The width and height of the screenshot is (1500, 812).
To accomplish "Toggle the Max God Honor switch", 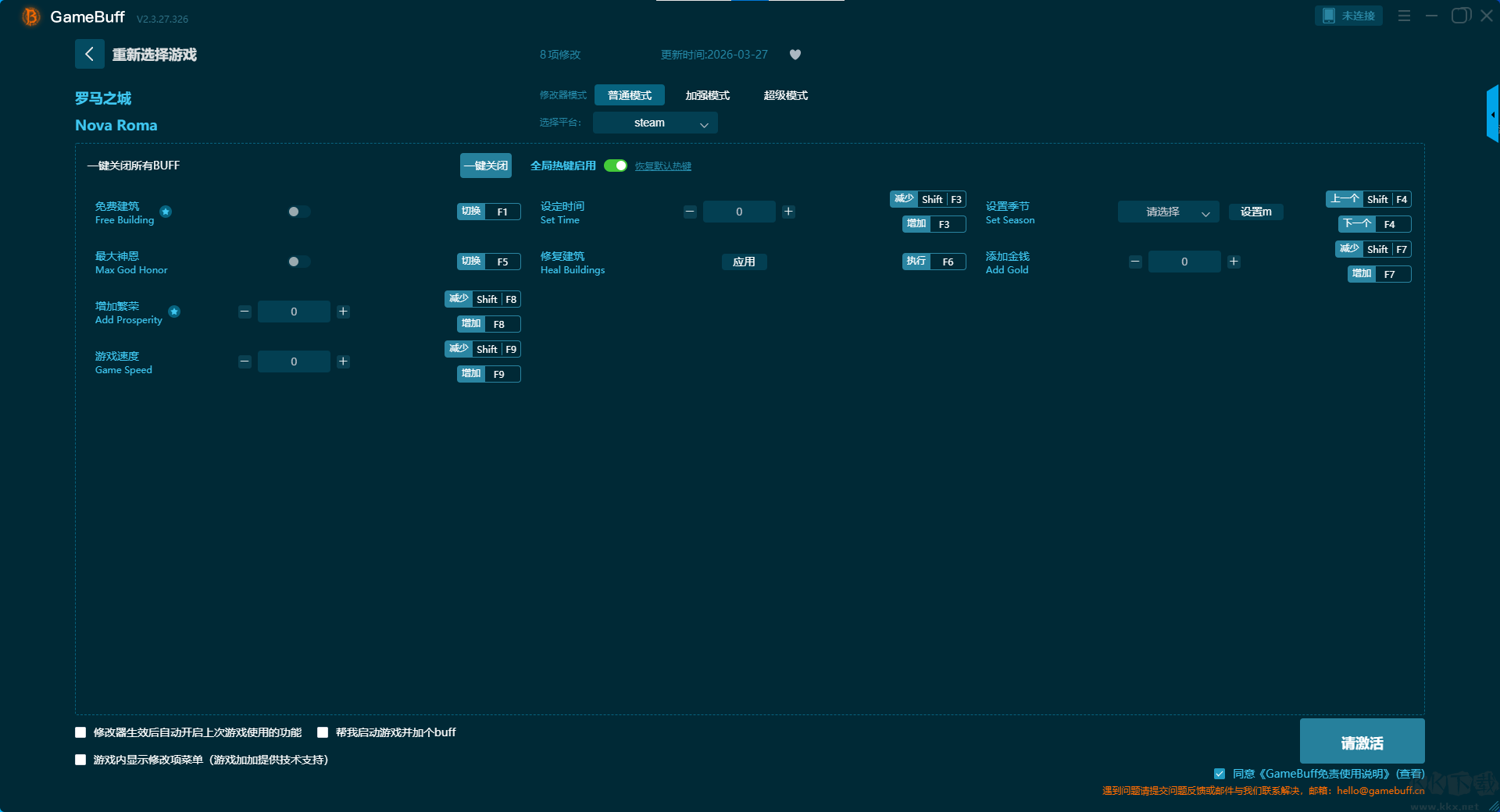I will 298,262.
